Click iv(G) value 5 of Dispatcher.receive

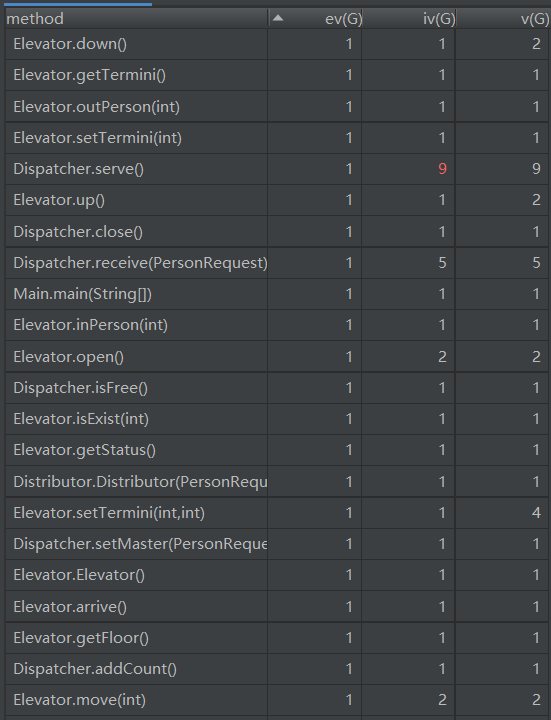pyautogui.click(x=442, y=263)
